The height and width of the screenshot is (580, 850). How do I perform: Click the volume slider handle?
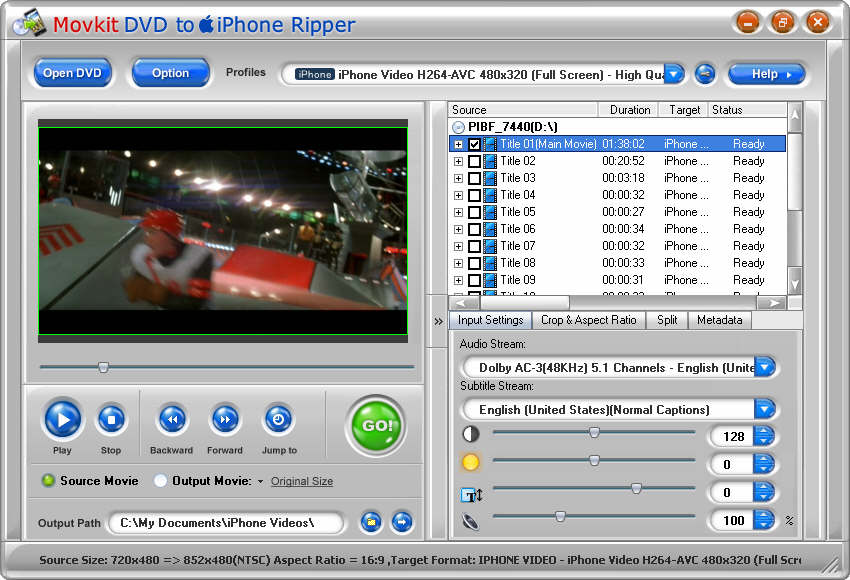click(560, 517)
